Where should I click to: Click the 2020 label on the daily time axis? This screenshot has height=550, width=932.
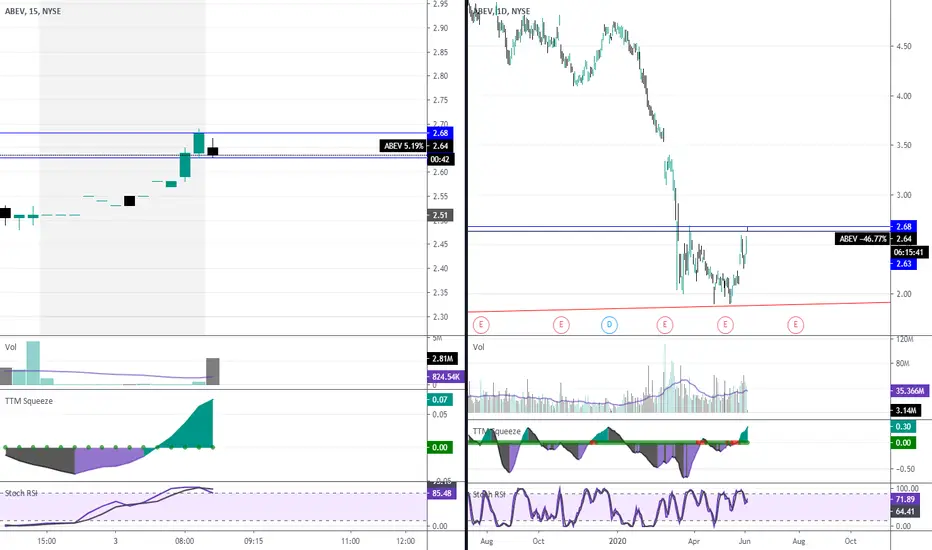(618, 541)
